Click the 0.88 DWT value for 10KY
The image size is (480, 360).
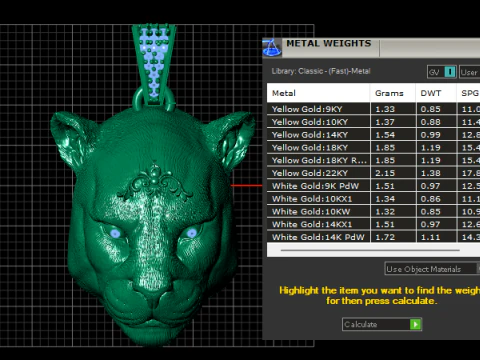coord(430,122)
